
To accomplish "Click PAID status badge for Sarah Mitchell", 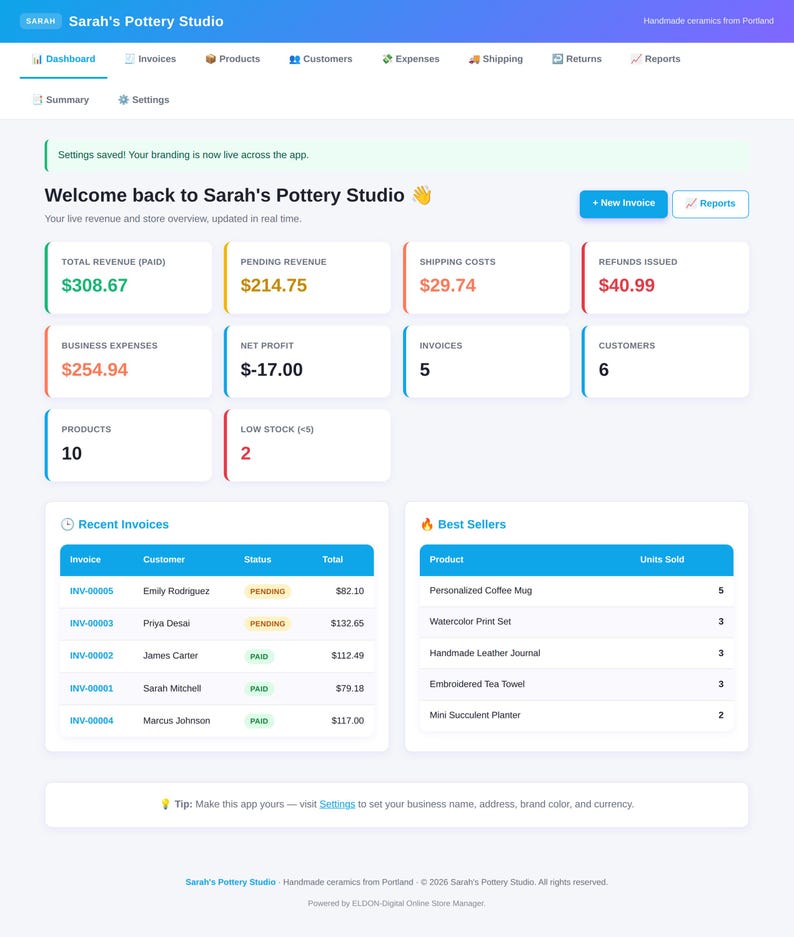I will (259, 689).
